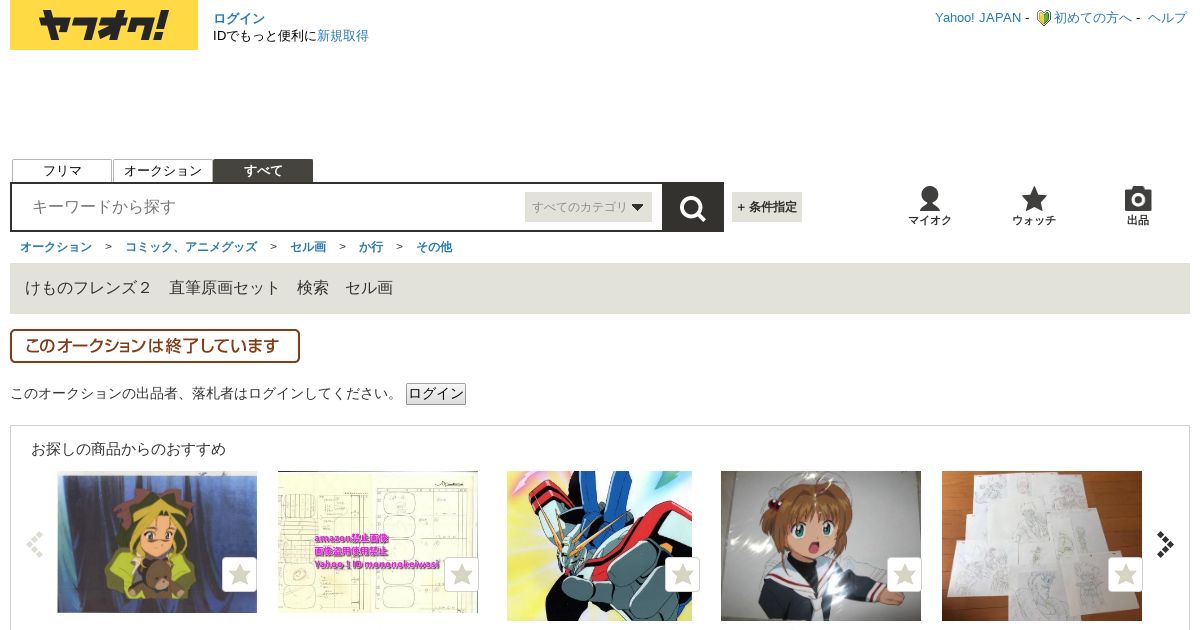Viewport: 1200px width, 630px height.
Task: Select the すべて tab
Action: coord(263,171)
